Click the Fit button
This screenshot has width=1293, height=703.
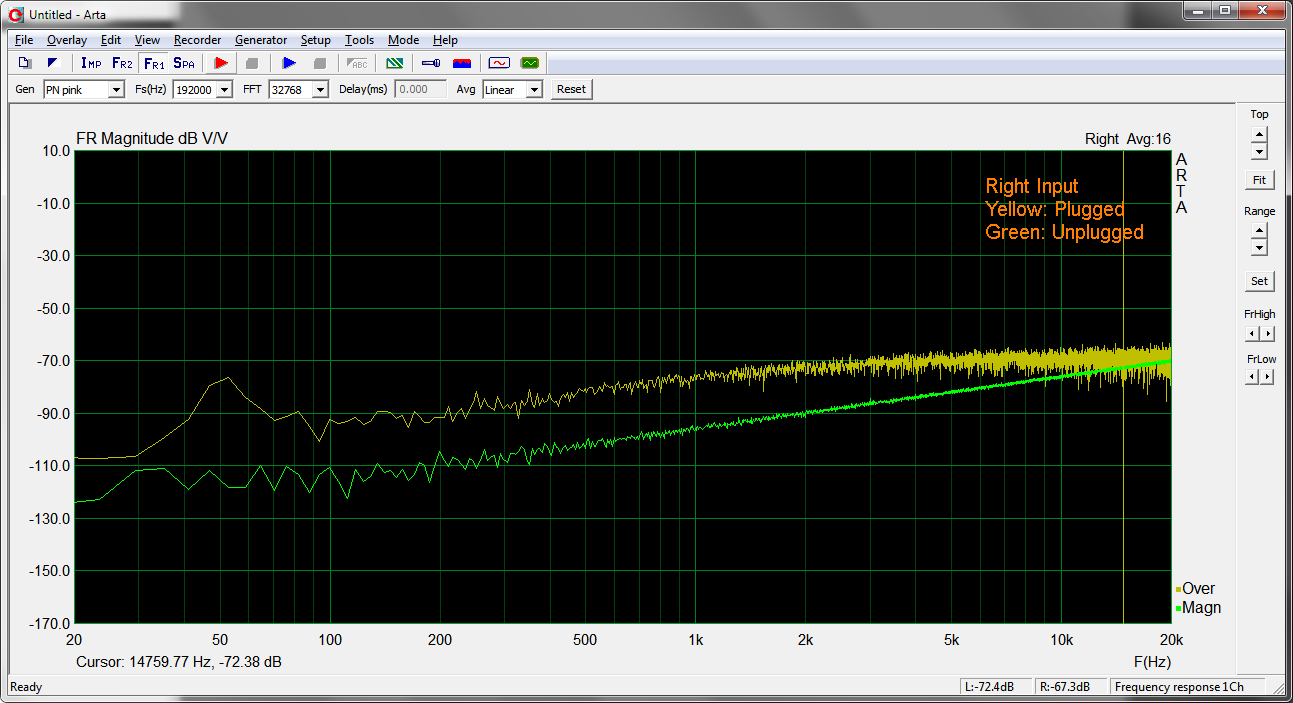[1259, 180]
